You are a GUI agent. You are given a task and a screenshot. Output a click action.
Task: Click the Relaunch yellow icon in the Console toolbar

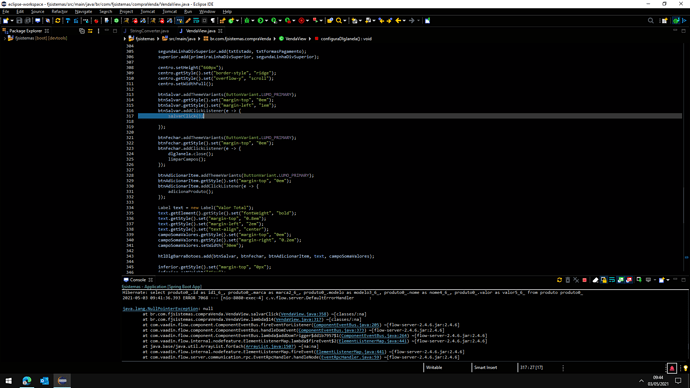[559, 280]
